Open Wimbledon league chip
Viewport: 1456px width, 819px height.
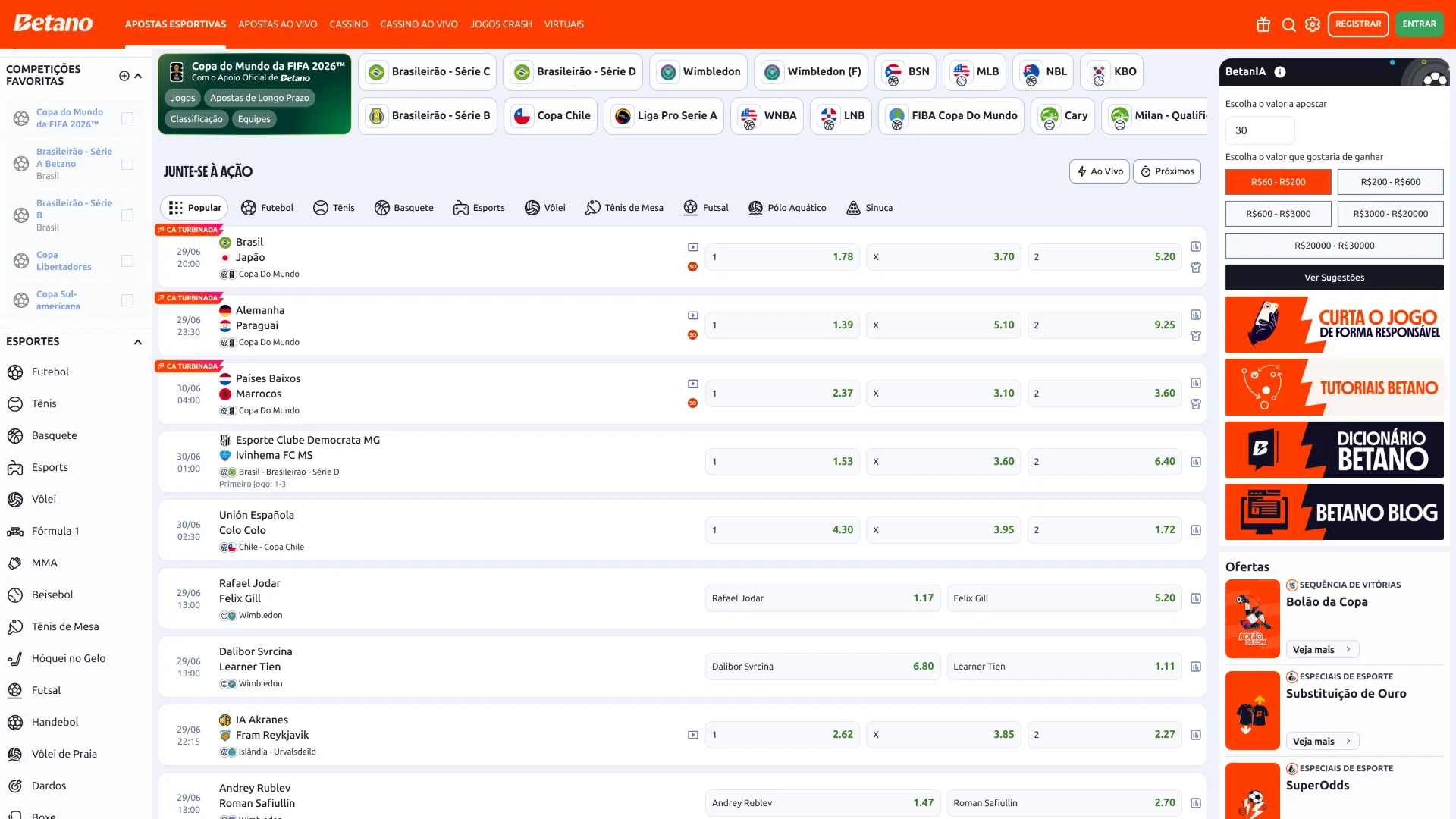pyautogui.click(x=698, y=72)
